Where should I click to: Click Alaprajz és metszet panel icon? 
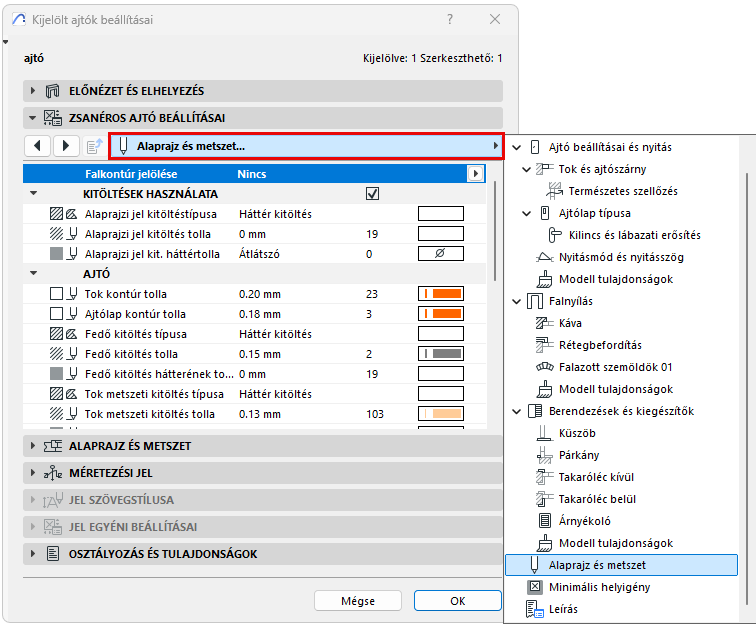53,446
